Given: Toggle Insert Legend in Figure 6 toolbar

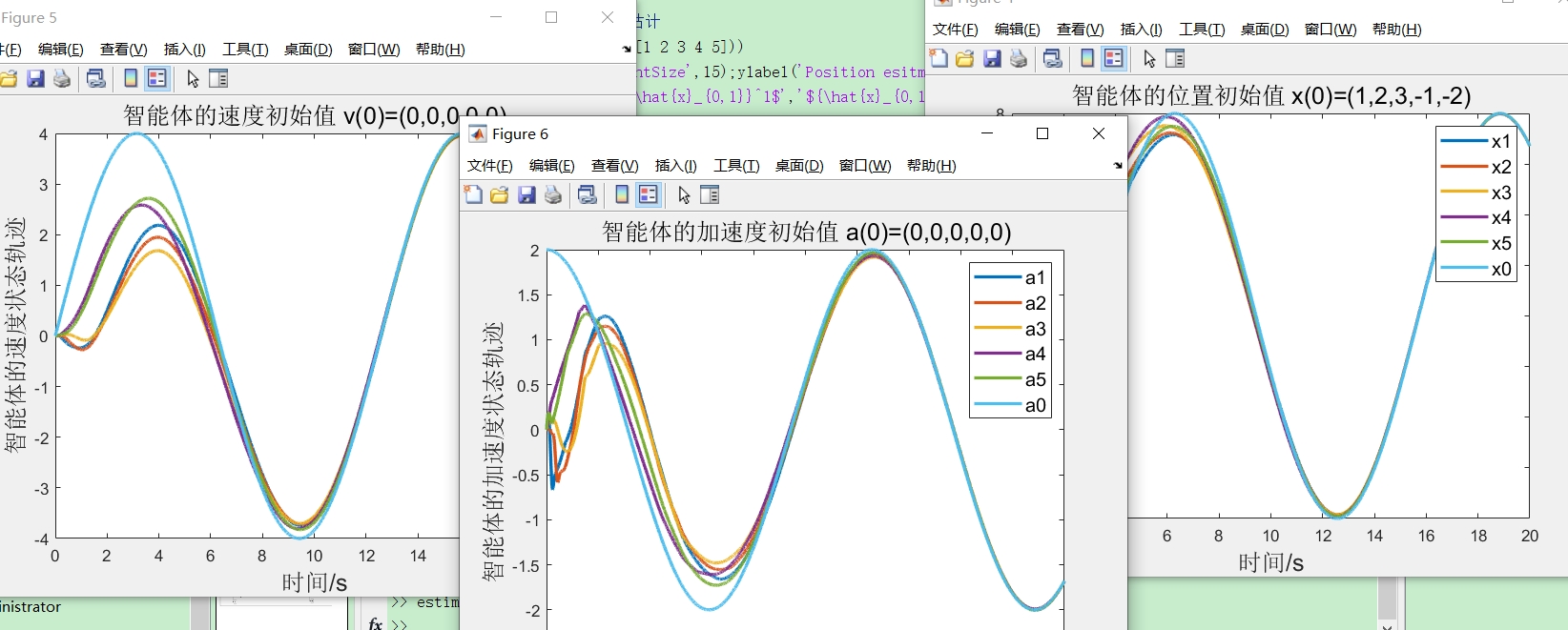Looking at the screenshot, I should pyautogui.click(x=649, y=194).
